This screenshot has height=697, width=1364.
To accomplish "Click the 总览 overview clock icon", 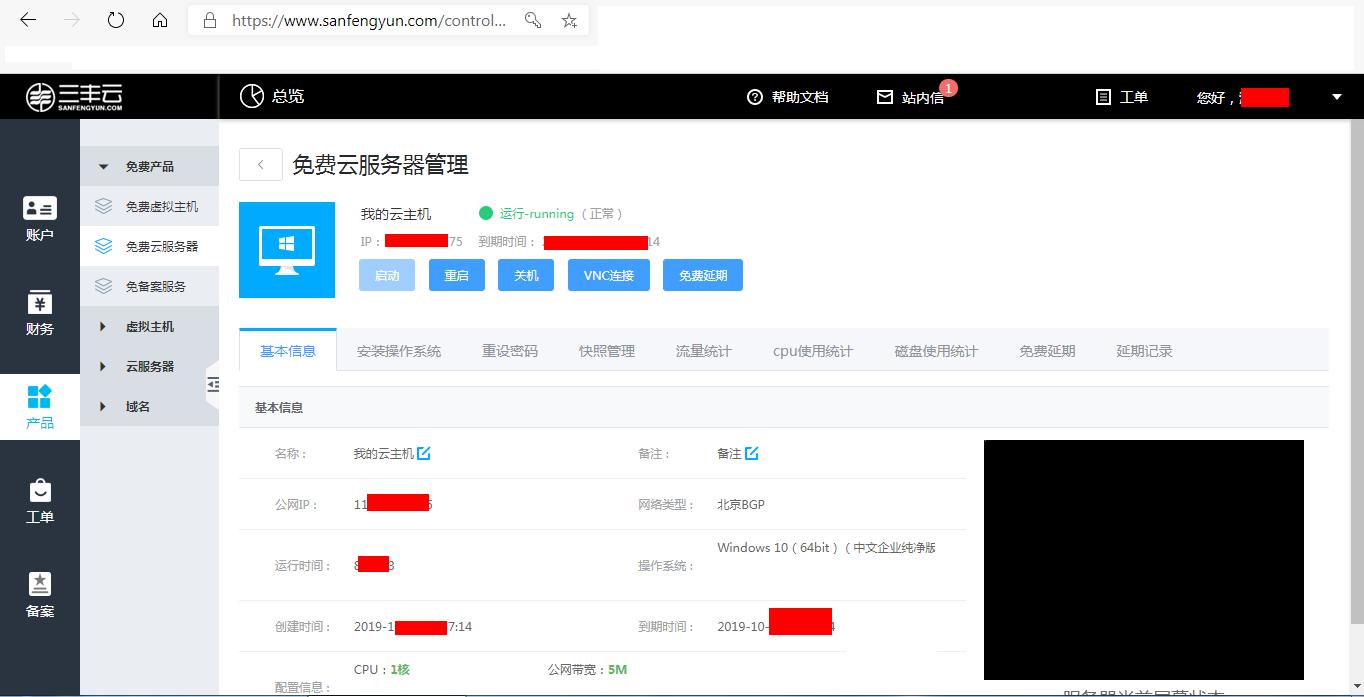I will pyautogui.click(x=252, y=95).
